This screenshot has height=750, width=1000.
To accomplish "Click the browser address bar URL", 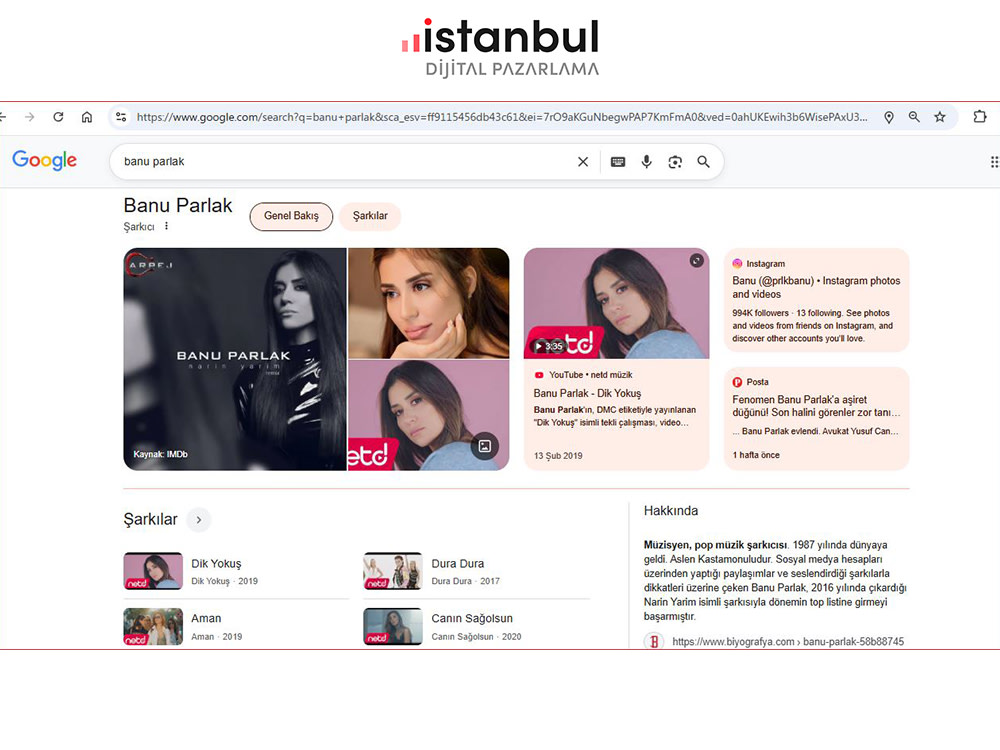I will (501, 117).
